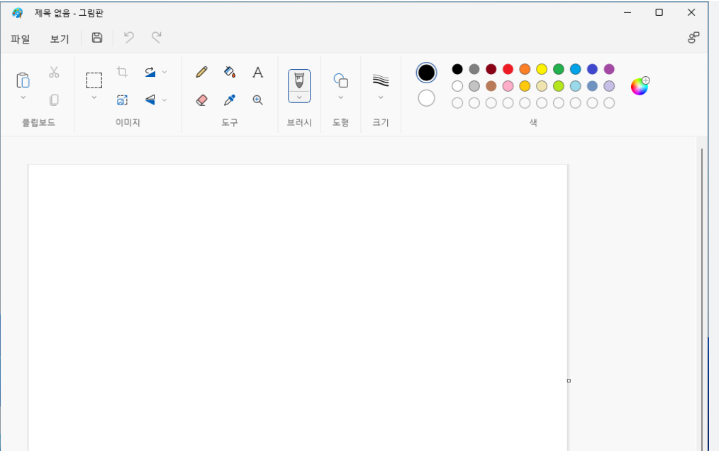Select the Text tool

pyautogui.click(x=258, y=72)
